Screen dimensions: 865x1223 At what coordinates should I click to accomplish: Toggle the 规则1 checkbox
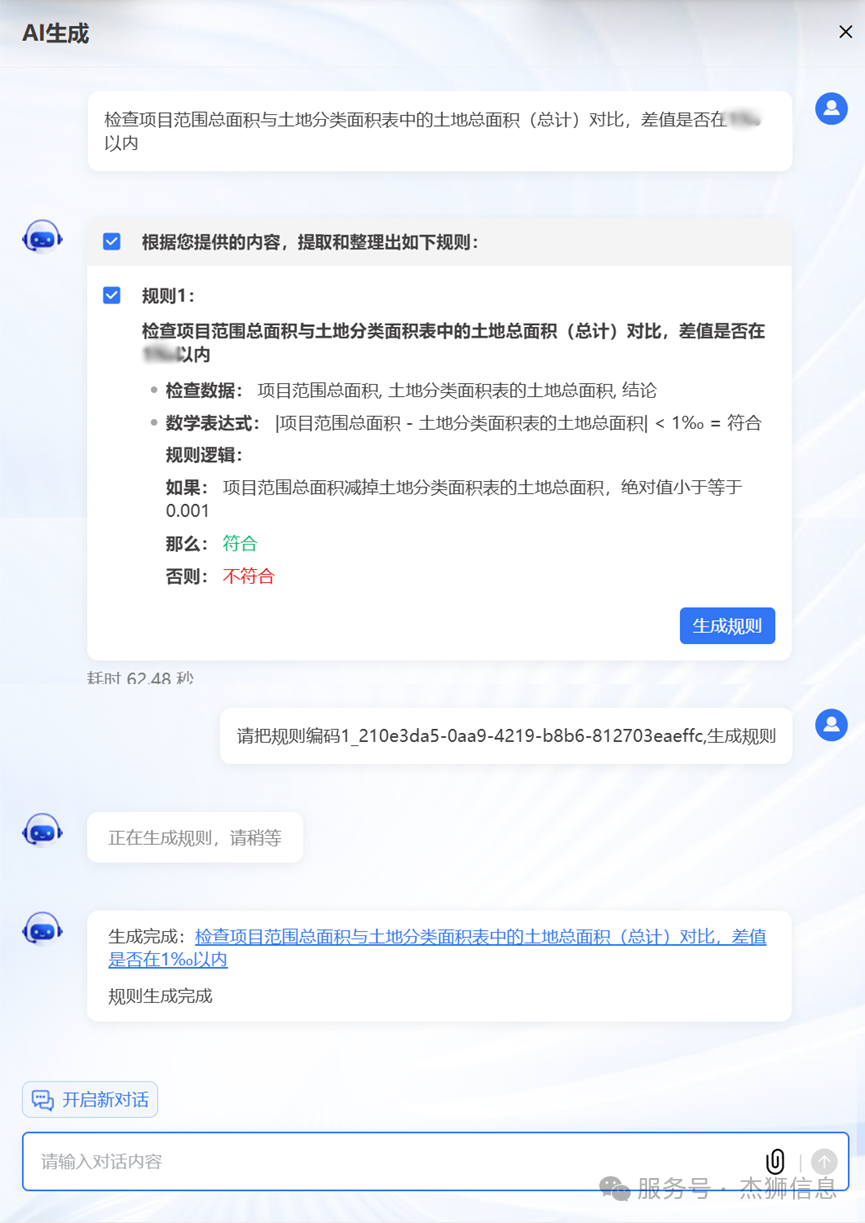coord(112,295)
